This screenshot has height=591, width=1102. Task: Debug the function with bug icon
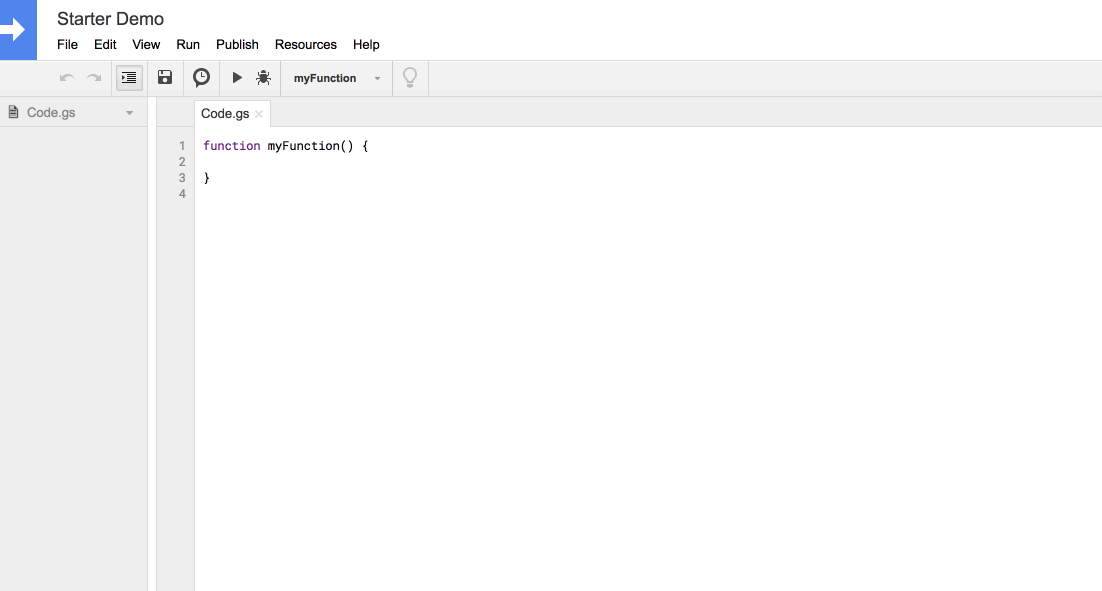[263, 78]
